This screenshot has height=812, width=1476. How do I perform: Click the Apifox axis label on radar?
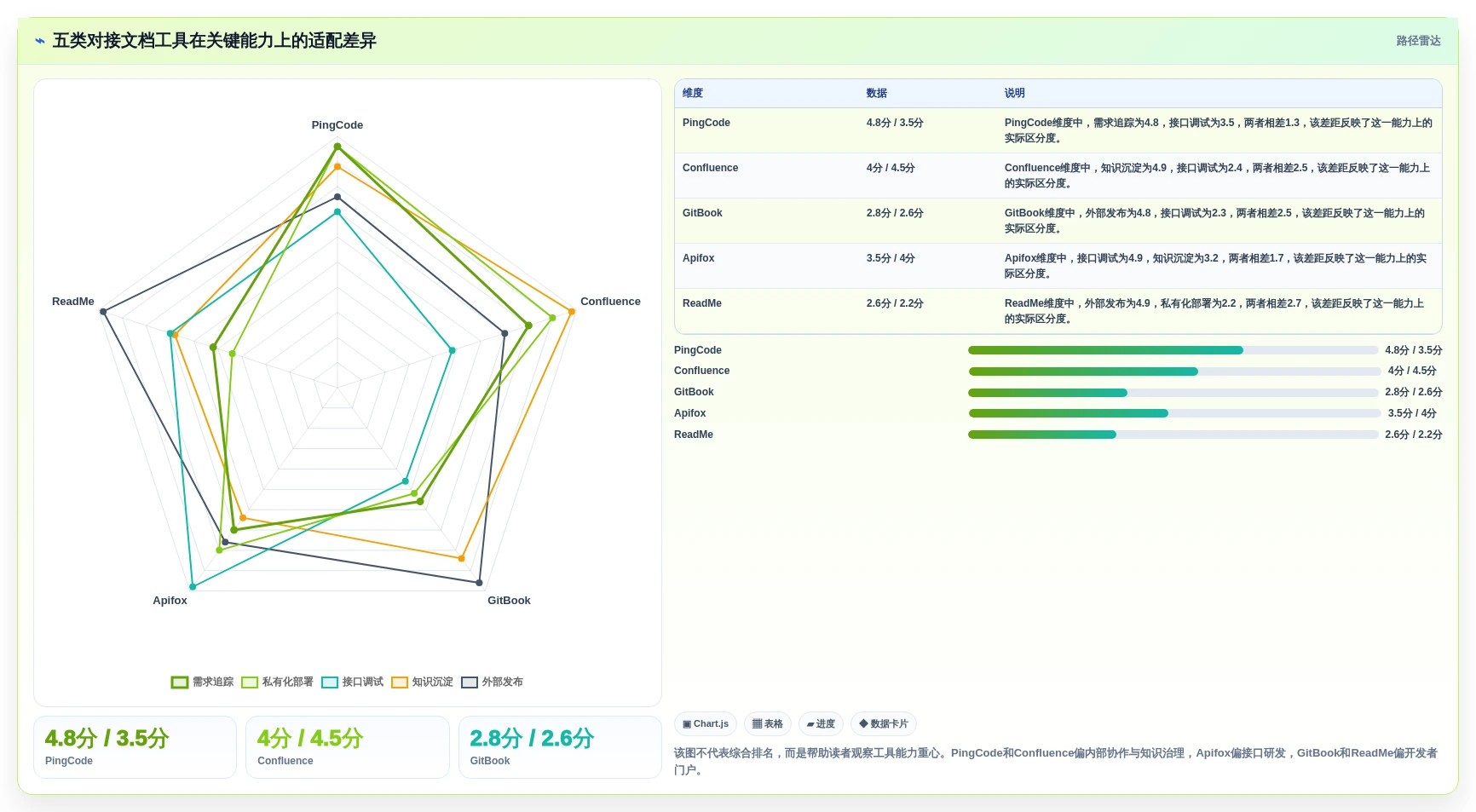click(x=170, y=601)
